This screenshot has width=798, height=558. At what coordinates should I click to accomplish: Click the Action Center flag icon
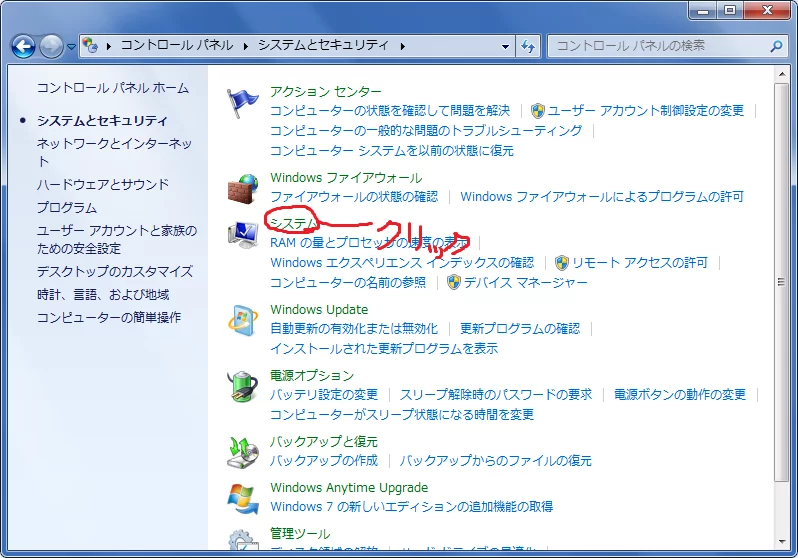pyautogui.click(x=243, y=102)
